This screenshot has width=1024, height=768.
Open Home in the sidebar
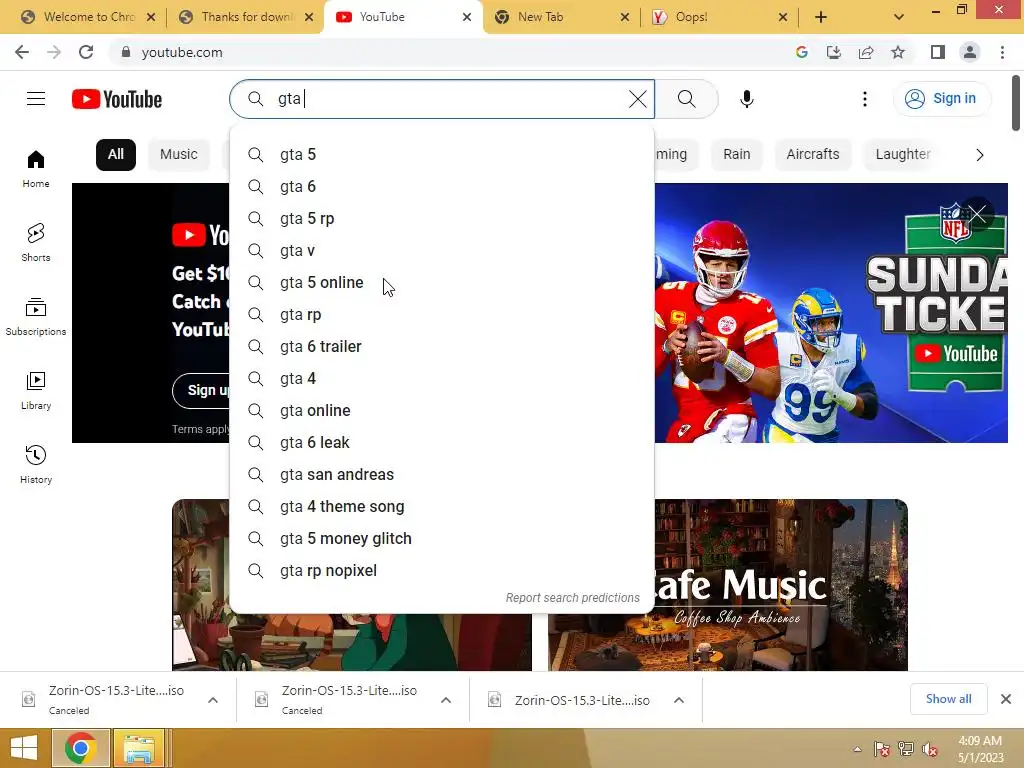pyautogui.click(x=36, y=168)
